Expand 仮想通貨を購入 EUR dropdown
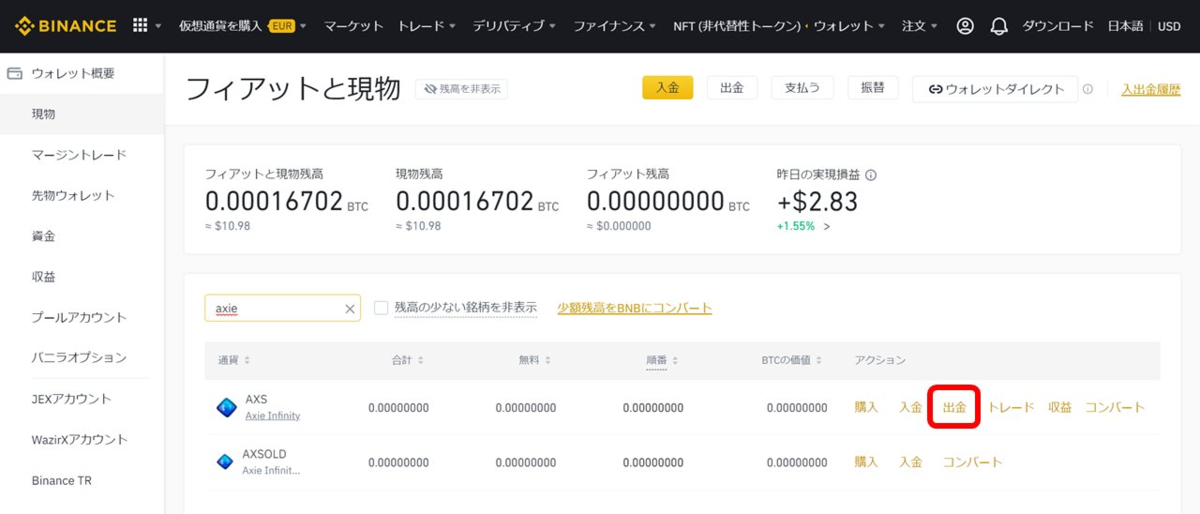The width and height of the screenshot is (1200, 514). tap(243, 26)
